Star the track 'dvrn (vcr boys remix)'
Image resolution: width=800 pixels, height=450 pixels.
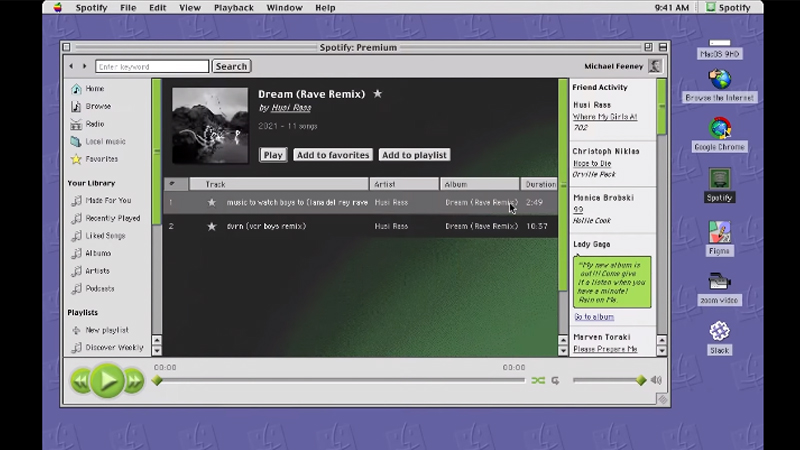[212, 226]
